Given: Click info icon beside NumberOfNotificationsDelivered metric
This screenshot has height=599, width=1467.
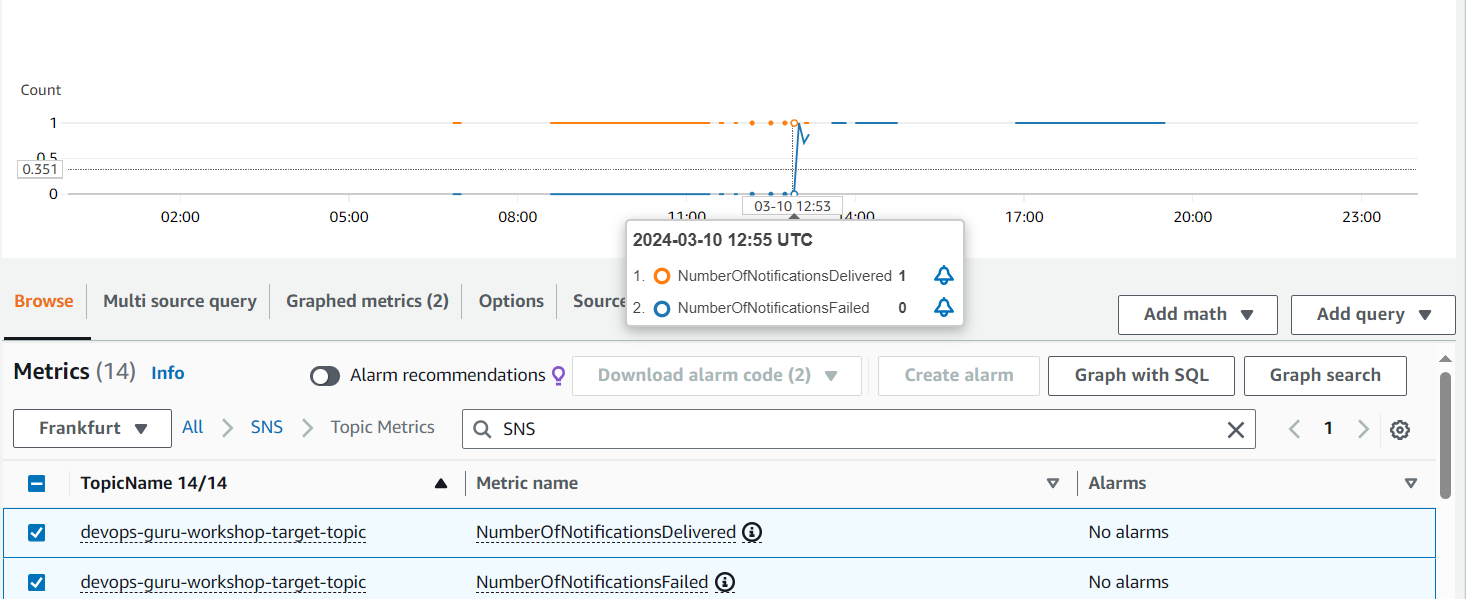Looking at the screenshot, I should tap(752, 532).
